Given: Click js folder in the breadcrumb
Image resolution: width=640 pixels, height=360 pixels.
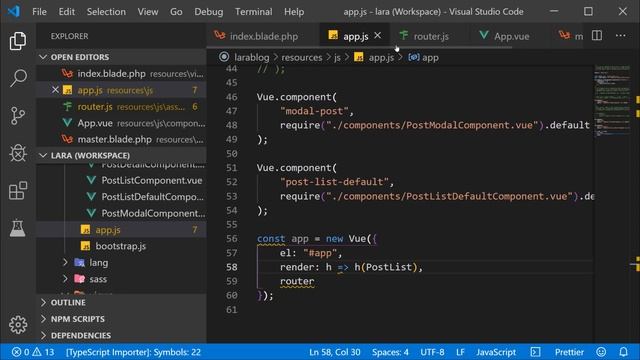Looking at the screenshot, I should (x=337, y=58).
